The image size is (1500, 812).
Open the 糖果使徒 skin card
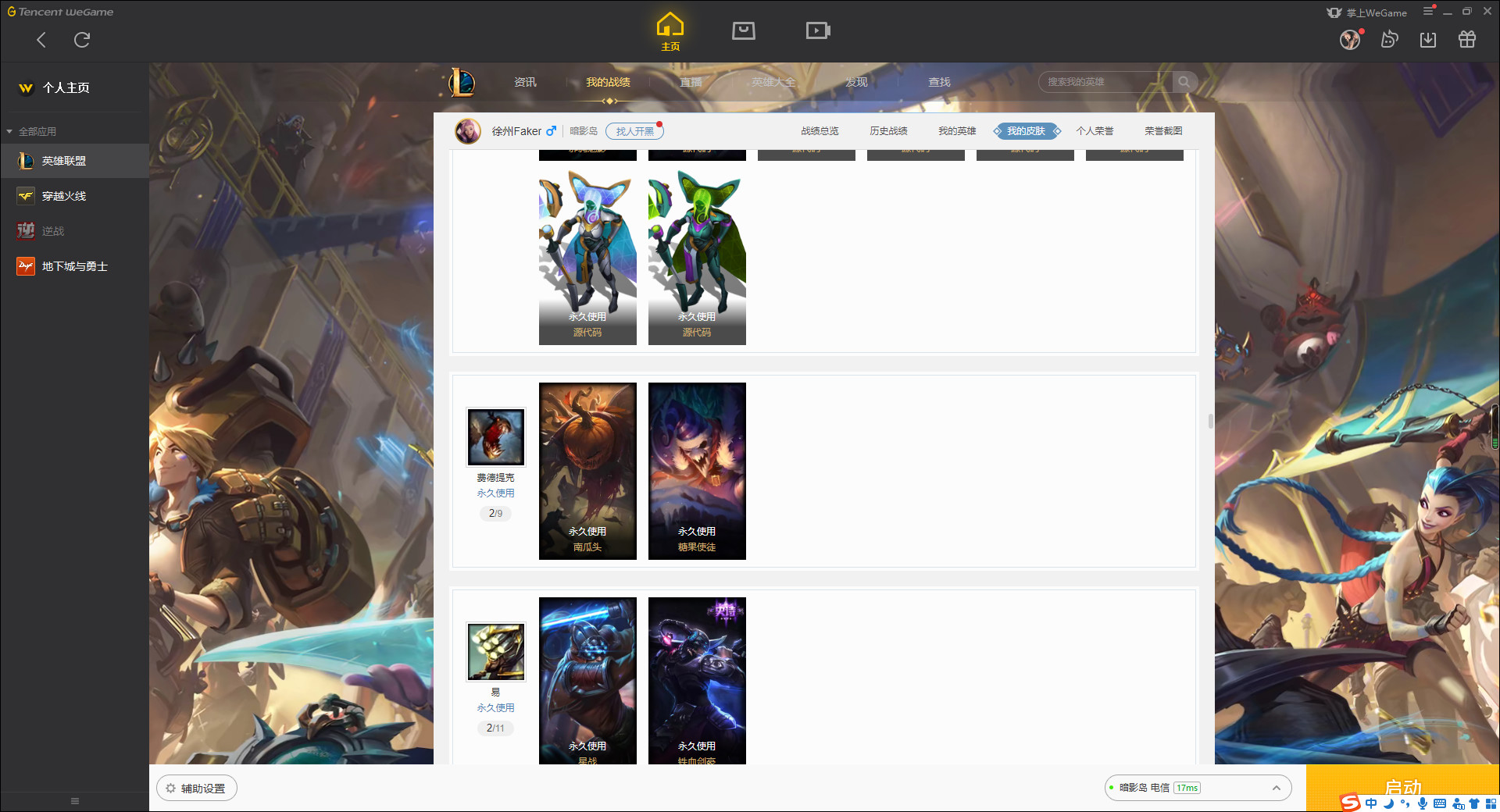coord(697,471)
